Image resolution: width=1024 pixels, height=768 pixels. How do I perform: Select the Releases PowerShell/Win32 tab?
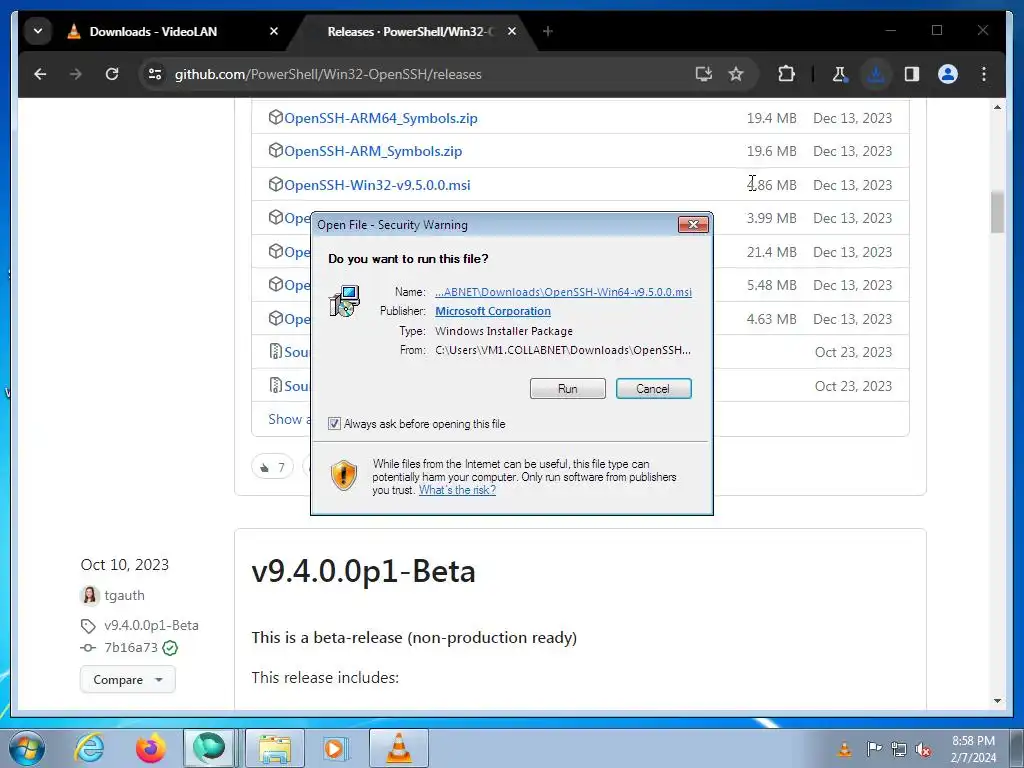(410, 31)
